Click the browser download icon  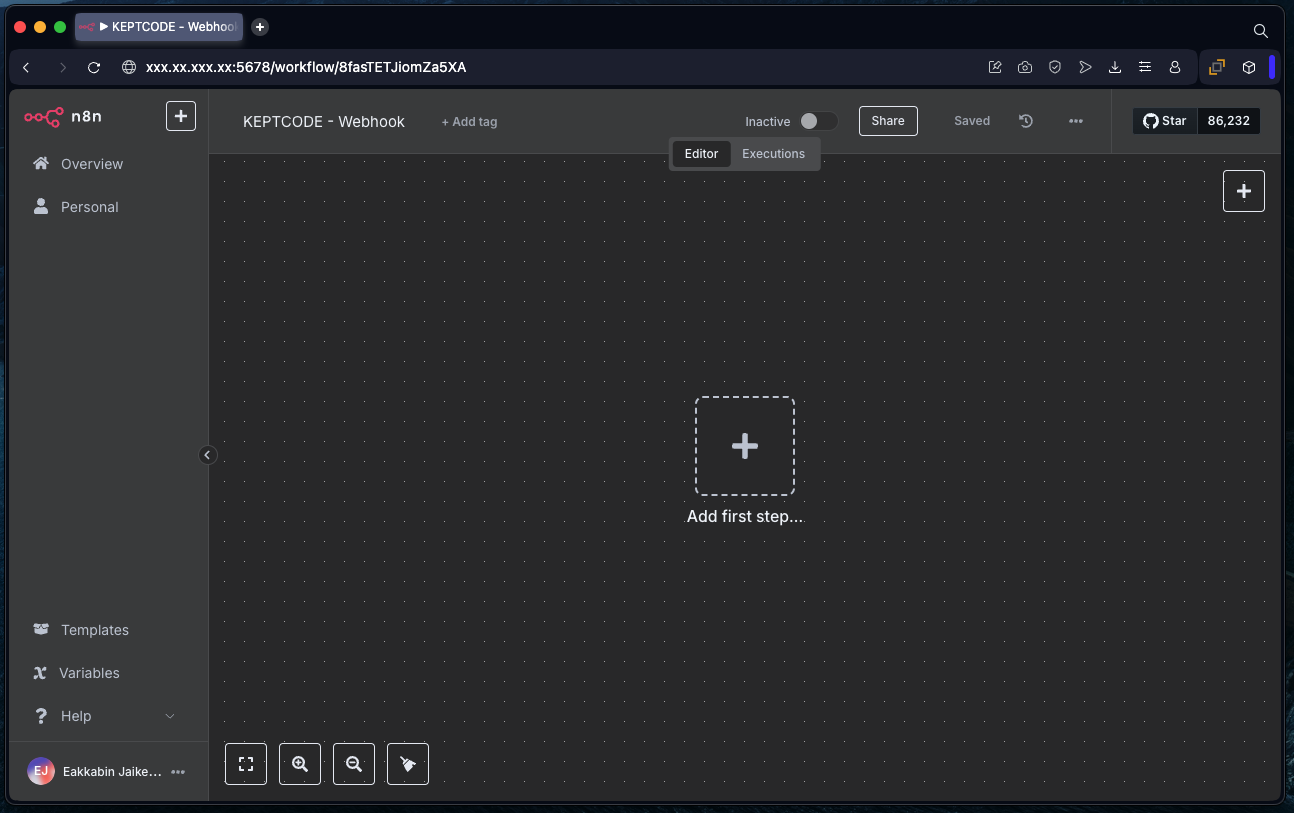(1115, 68)
